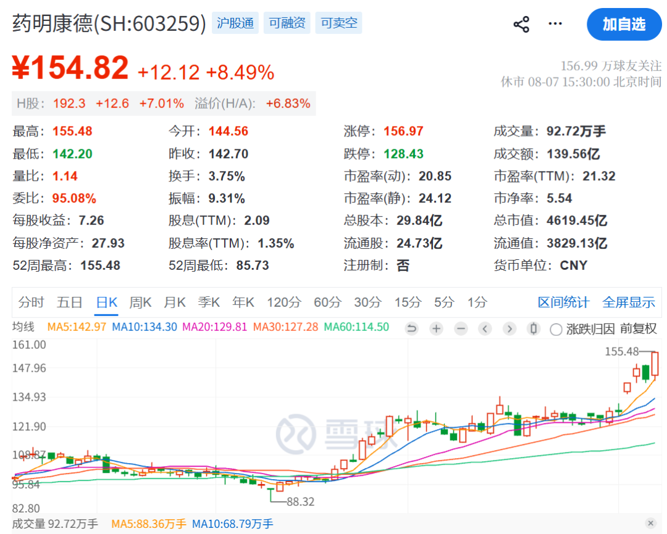Click the 货币单位 value CNY

tap(573, 266)
